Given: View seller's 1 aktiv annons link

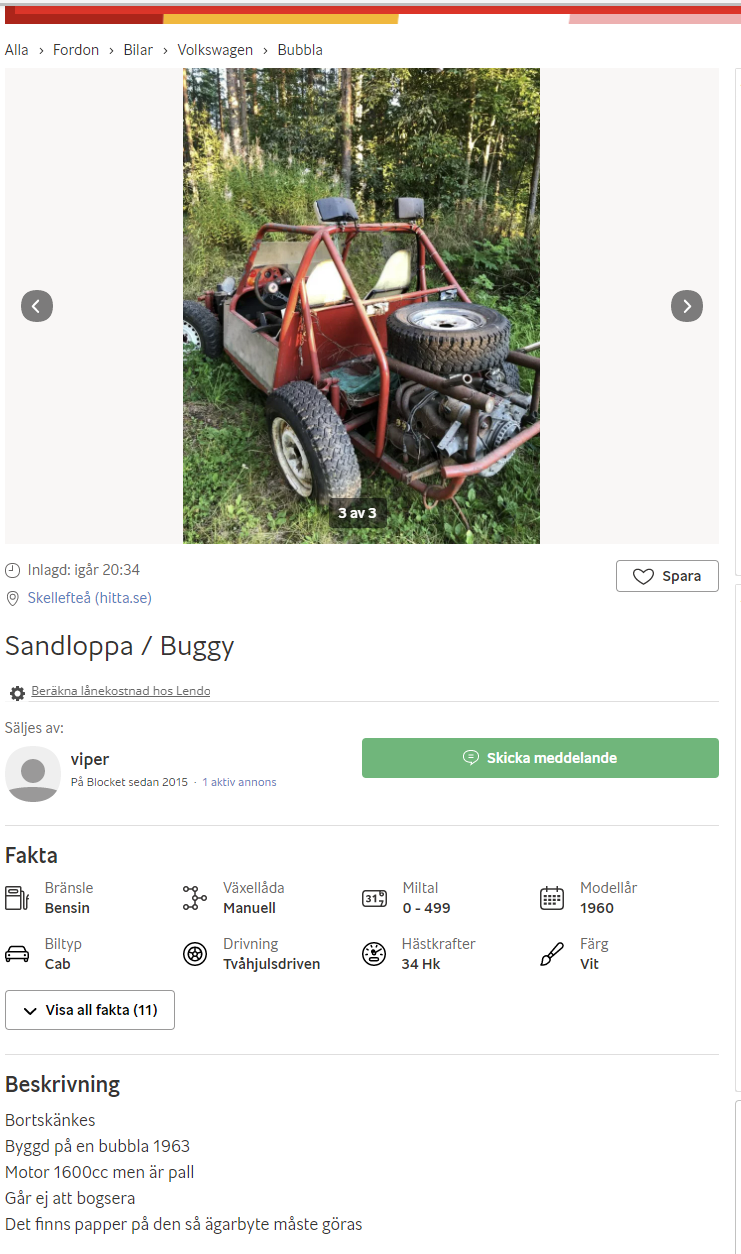Looking at the screenshot, I should click(239, 782).
